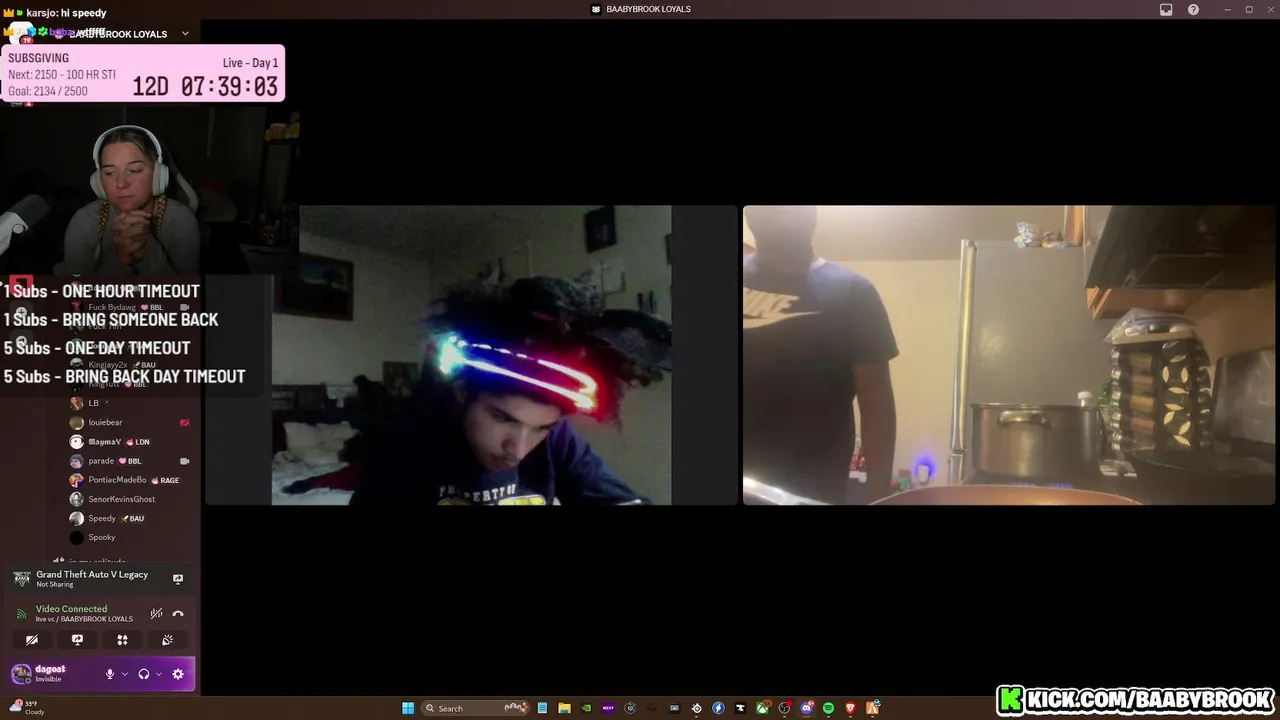Open Spotify from the taskbar
The width and height of the screenshot is (1280, 720).
pos(828,708)
